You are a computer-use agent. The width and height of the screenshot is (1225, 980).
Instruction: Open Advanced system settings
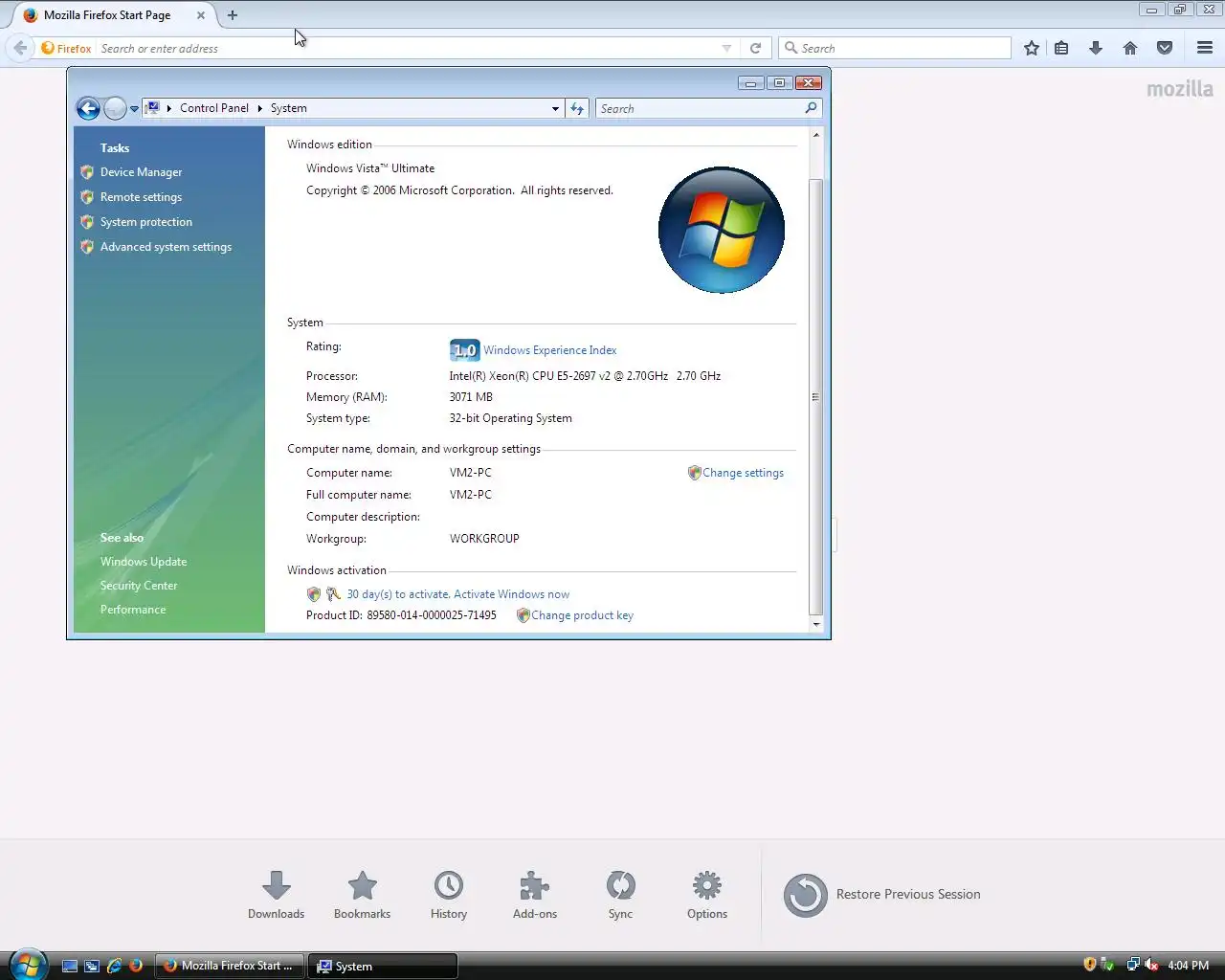click(x=166, y=247)
